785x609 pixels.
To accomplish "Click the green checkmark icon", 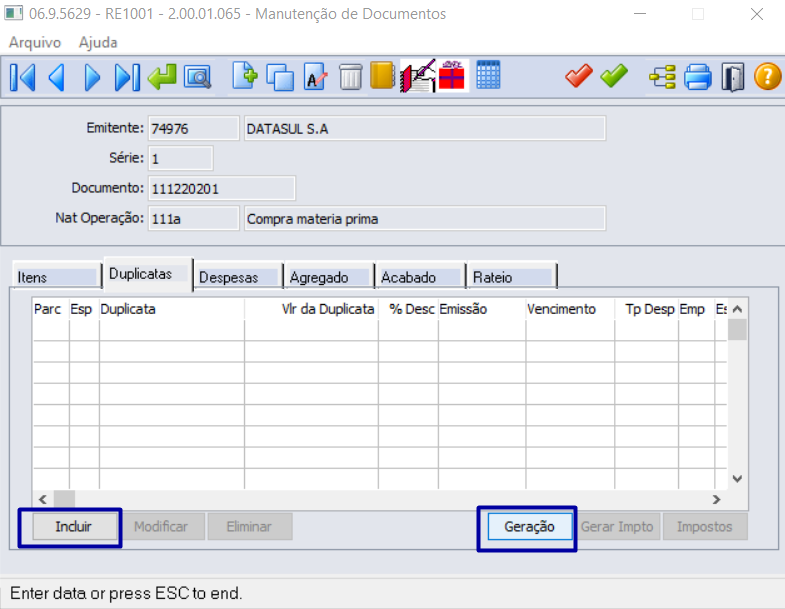I will coord(614,76).
